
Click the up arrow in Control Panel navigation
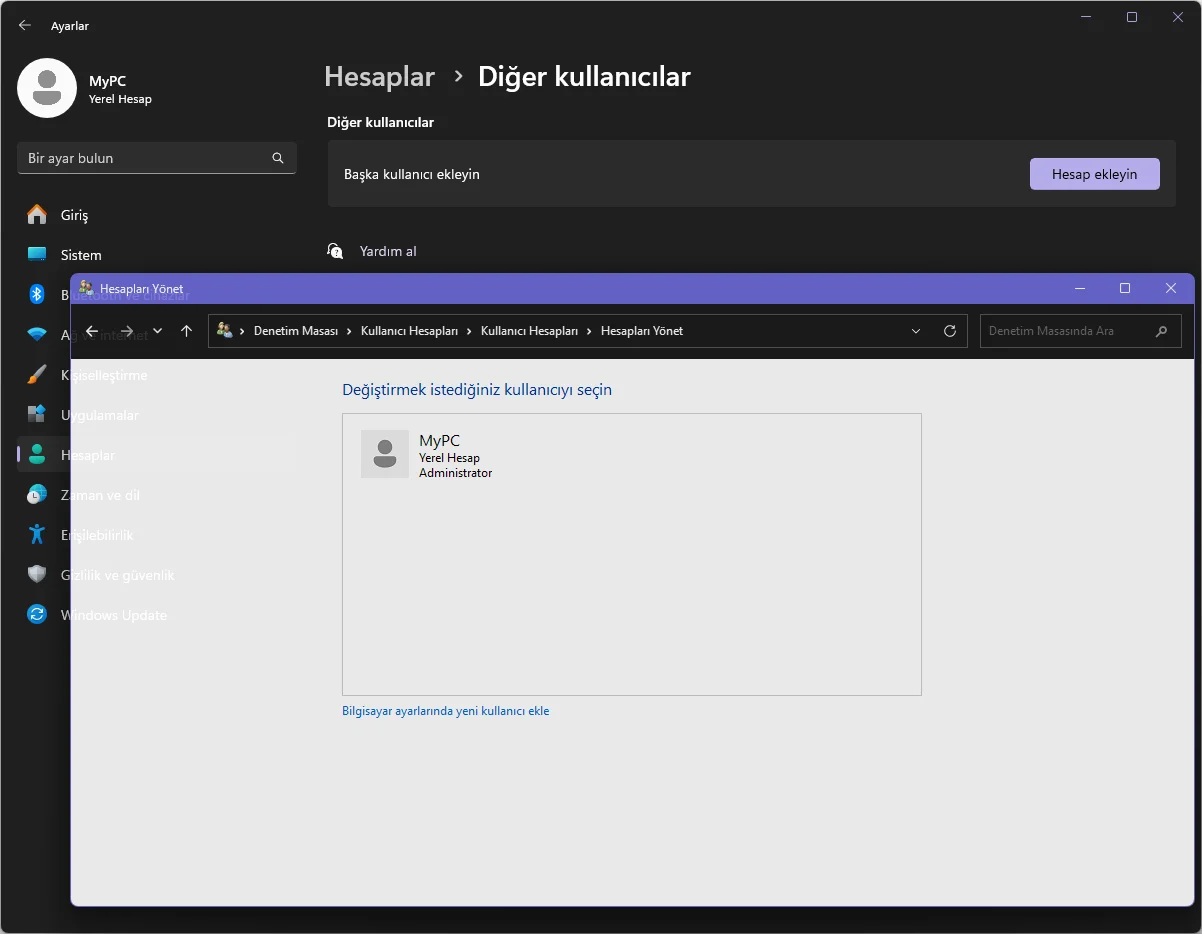pos(186,331)
